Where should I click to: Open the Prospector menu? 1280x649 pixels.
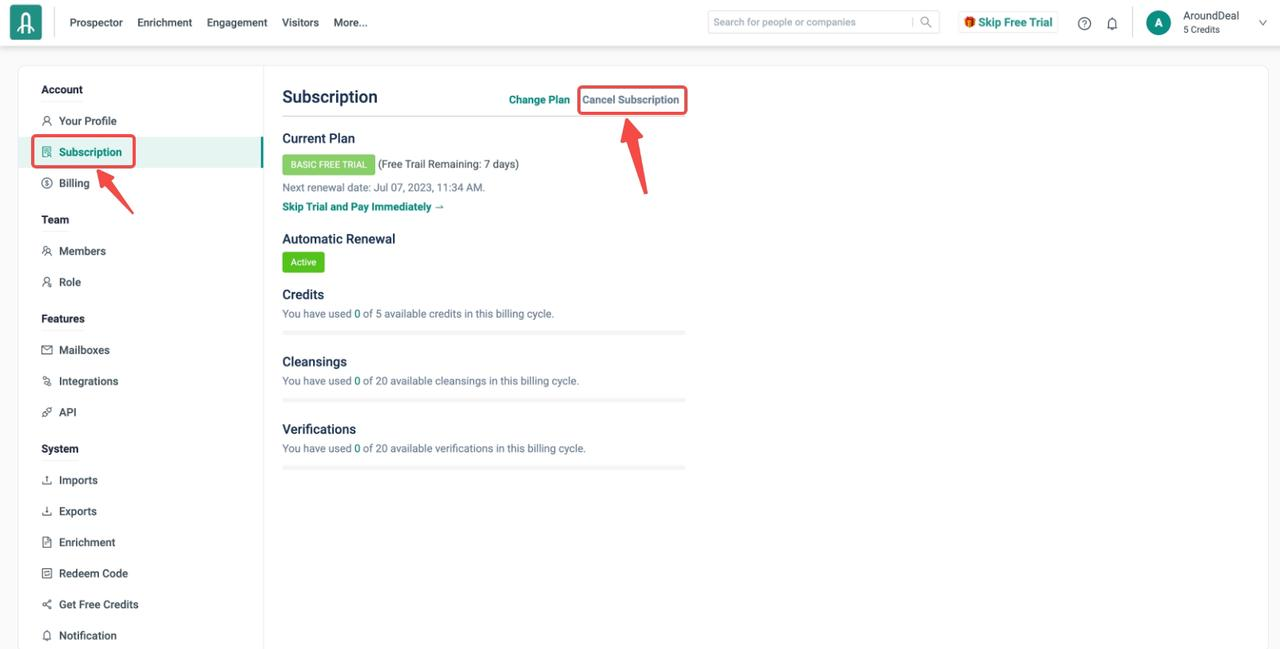click(x=96, y=23)
